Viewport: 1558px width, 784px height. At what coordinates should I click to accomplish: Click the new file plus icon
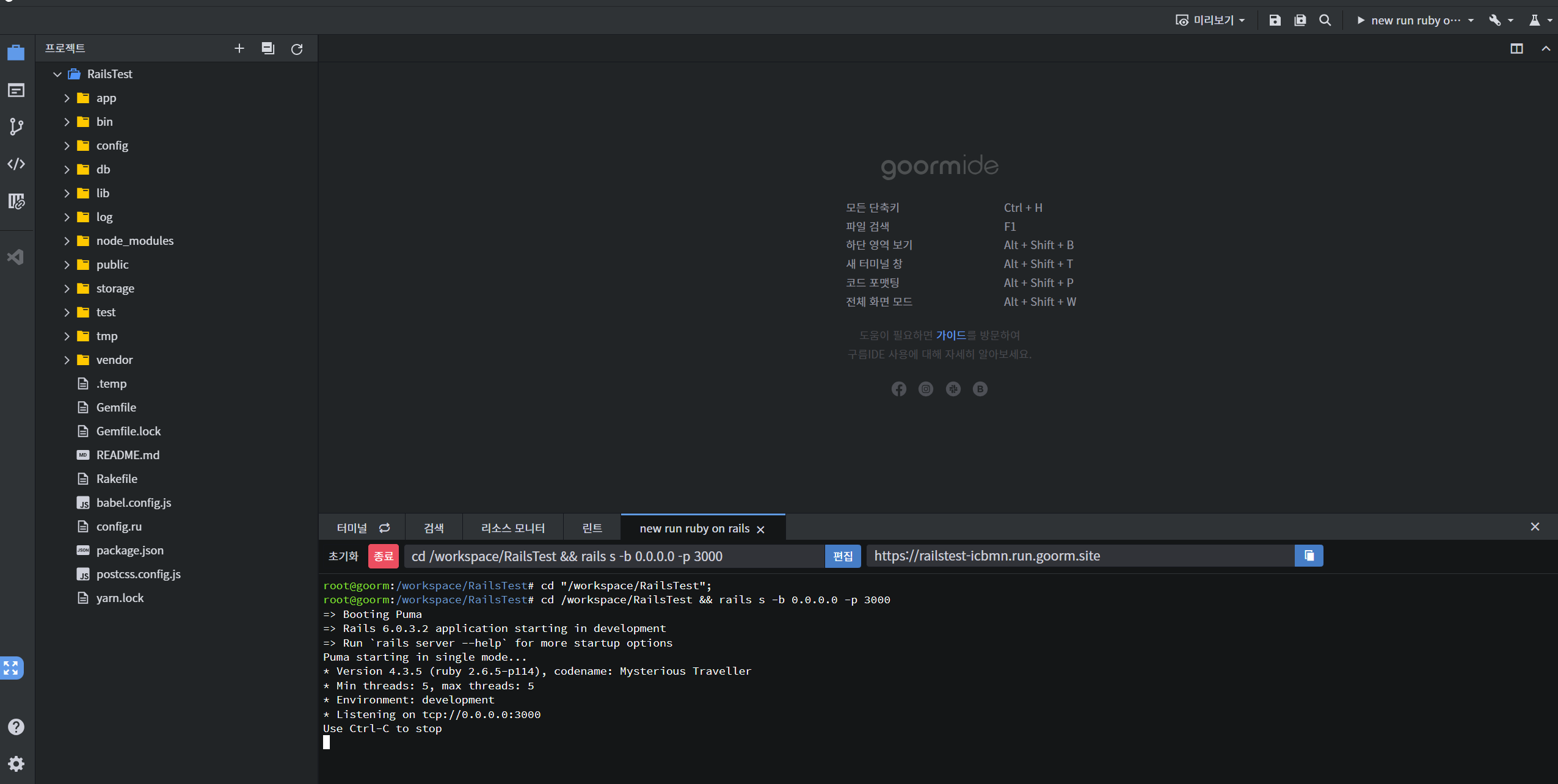pyautogui.click(x=239, y=48)
